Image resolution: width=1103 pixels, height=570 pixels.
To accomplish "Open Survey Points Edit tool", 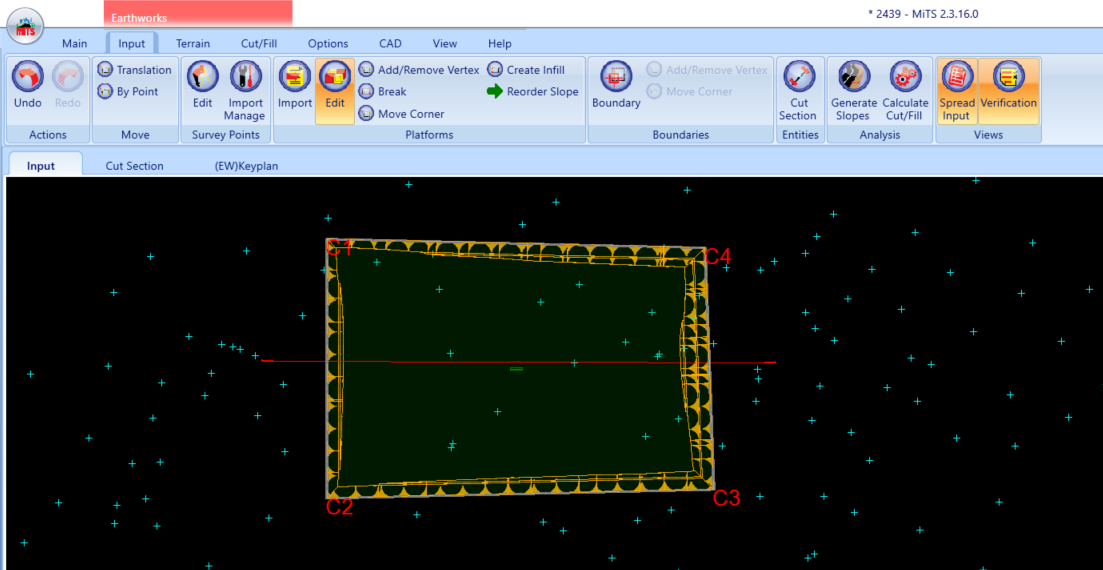I will (203, 84).
